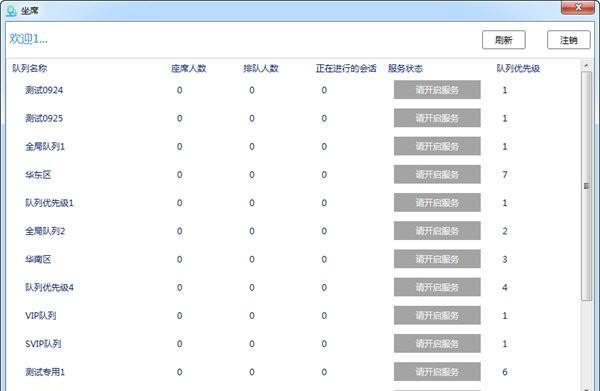The width and height of the screenshot is (600, 391).
Task: Select queue name 全局队列2
Action: (x=45, y=231)
